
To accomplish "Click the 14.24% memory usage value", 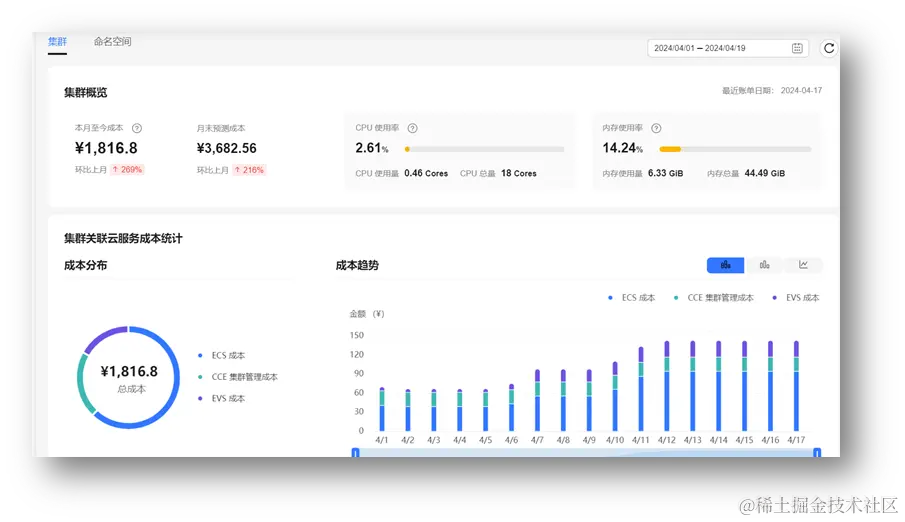I will tap(622, 148).
